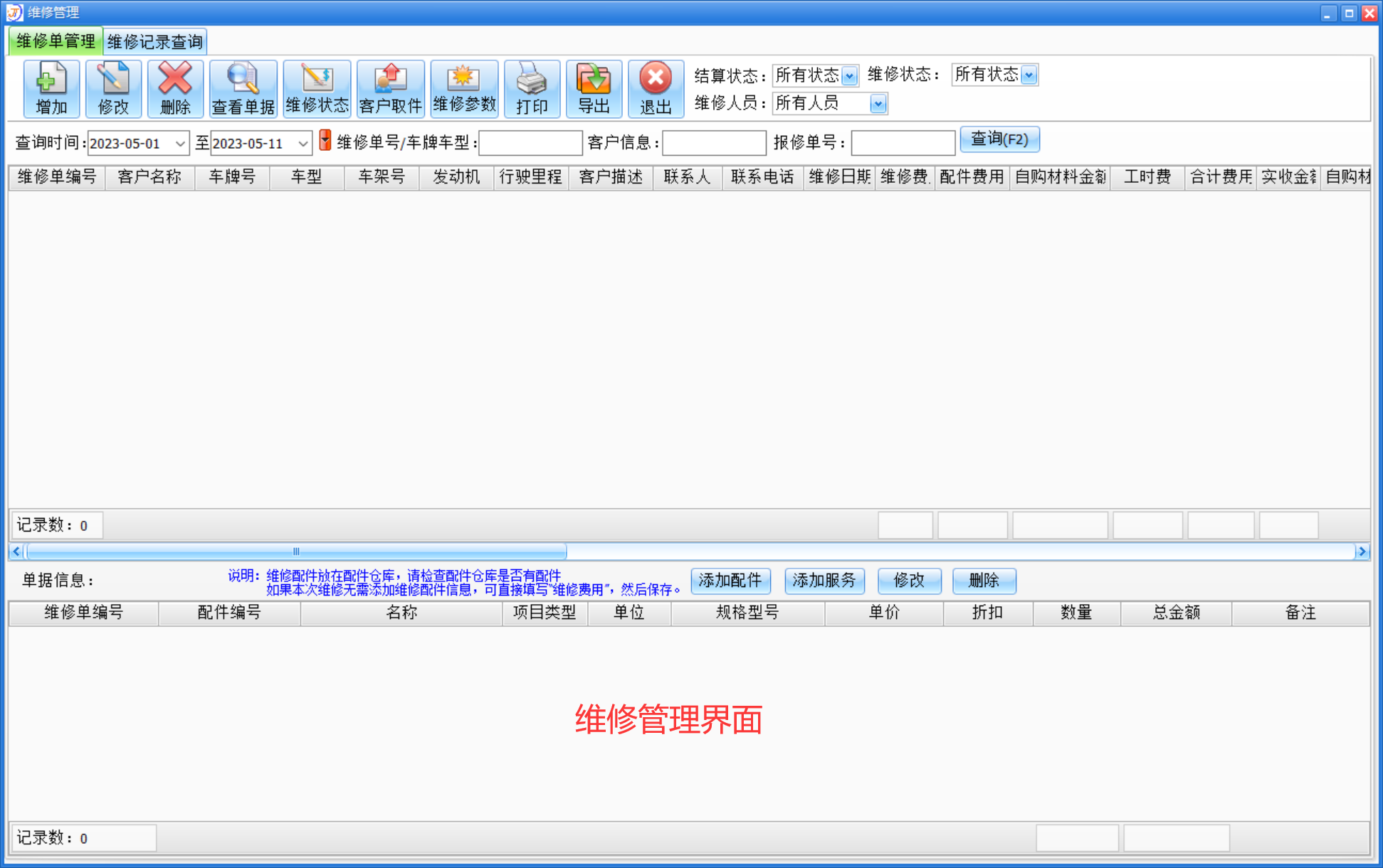Click the 车架号 column header
The height and width of the screenshot is (868, 1383).
pos(382,177)
